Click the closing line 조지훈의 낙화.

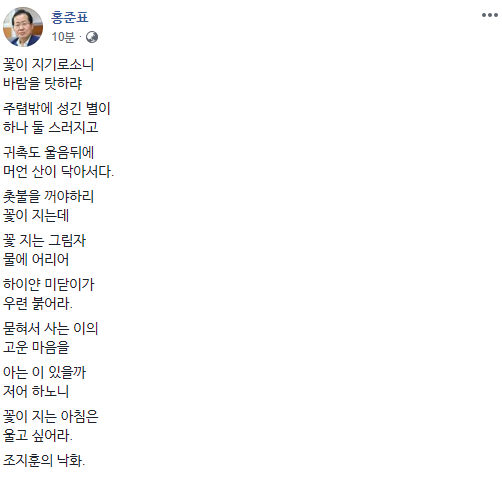(44, 460)
